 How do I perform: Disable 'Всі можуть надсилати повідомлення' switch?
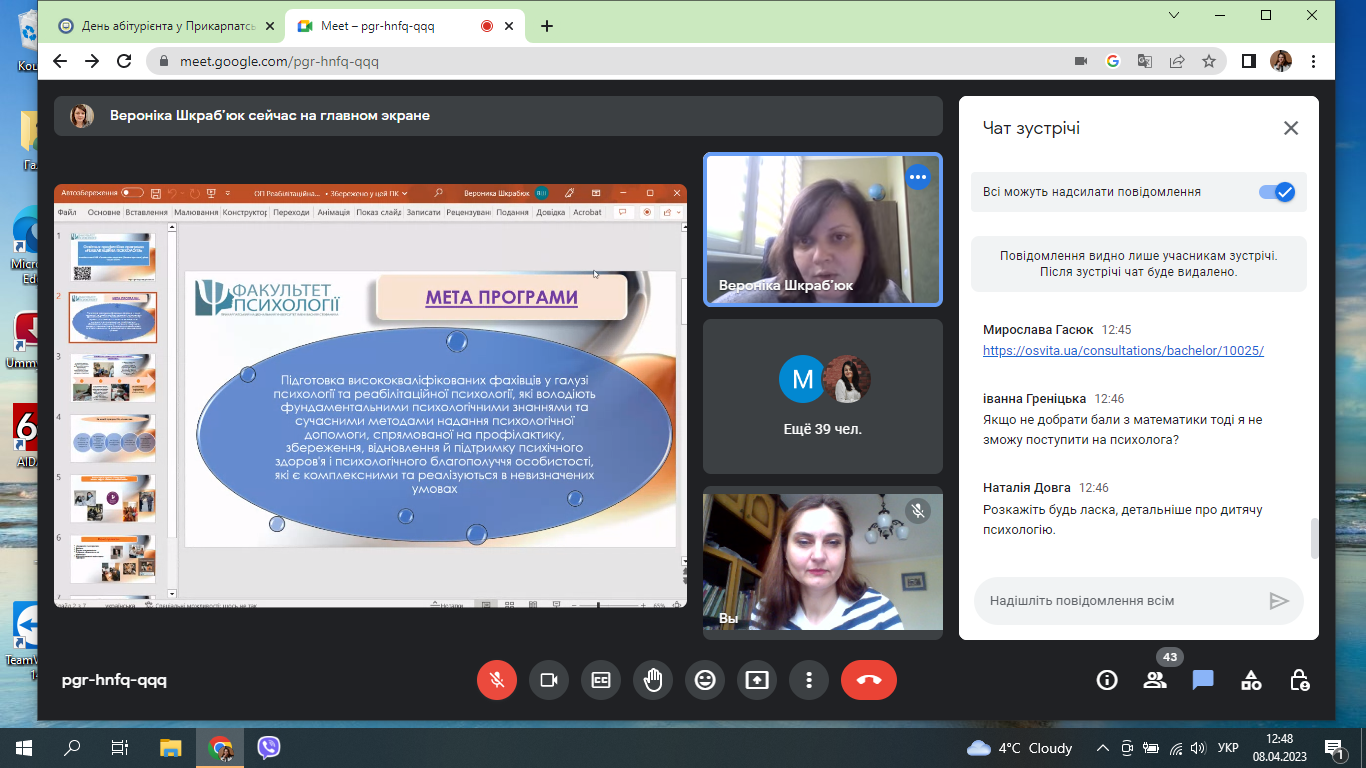pyautogui.click(x=1276, y=192)
